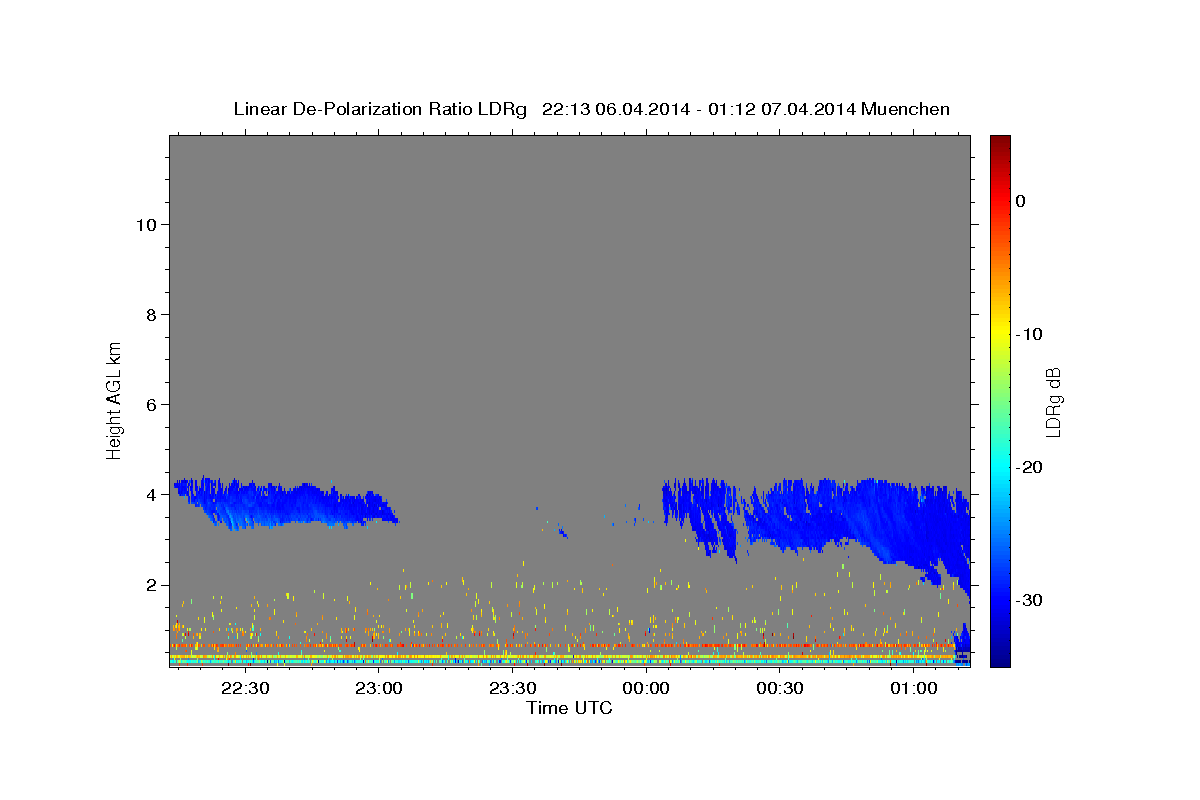Click the height tick label 6
This screenshot has height=800, width=1200.
click(150, 405)
